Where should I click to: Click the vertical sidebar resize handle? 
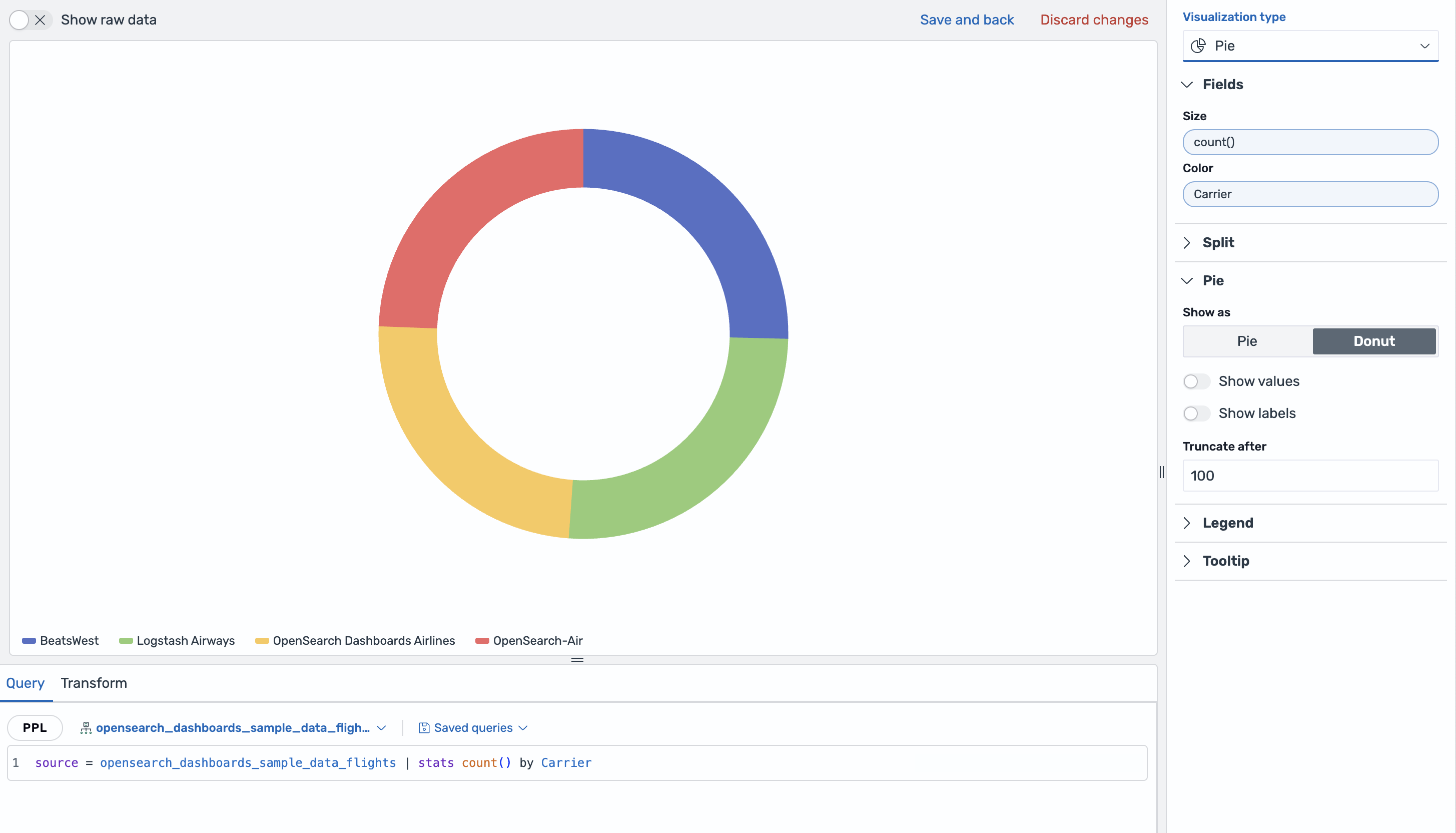coord(1162,472)
